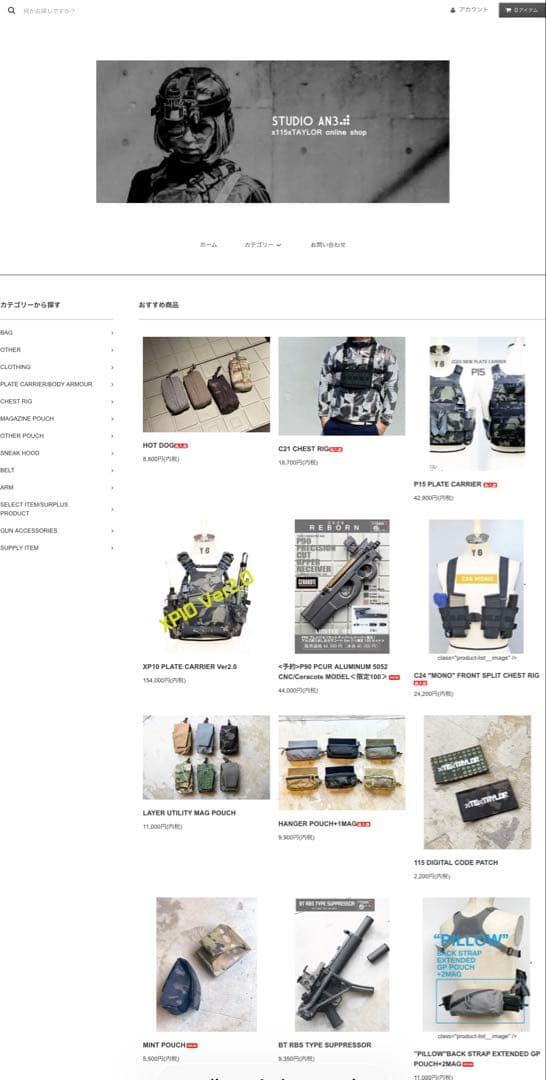Open the C21 CHEST RIG product link

pos(304,449)
